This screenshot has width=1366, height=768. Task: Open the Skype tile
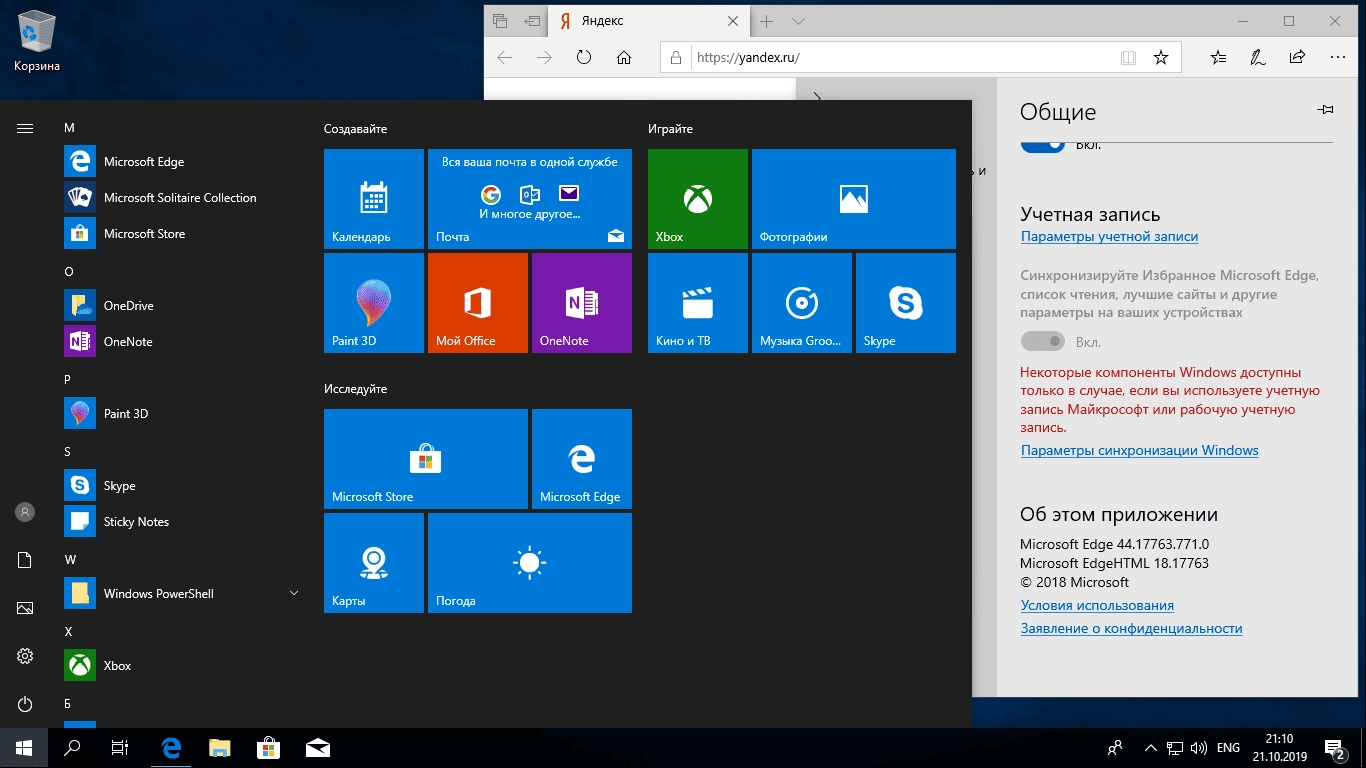[906, 303]
